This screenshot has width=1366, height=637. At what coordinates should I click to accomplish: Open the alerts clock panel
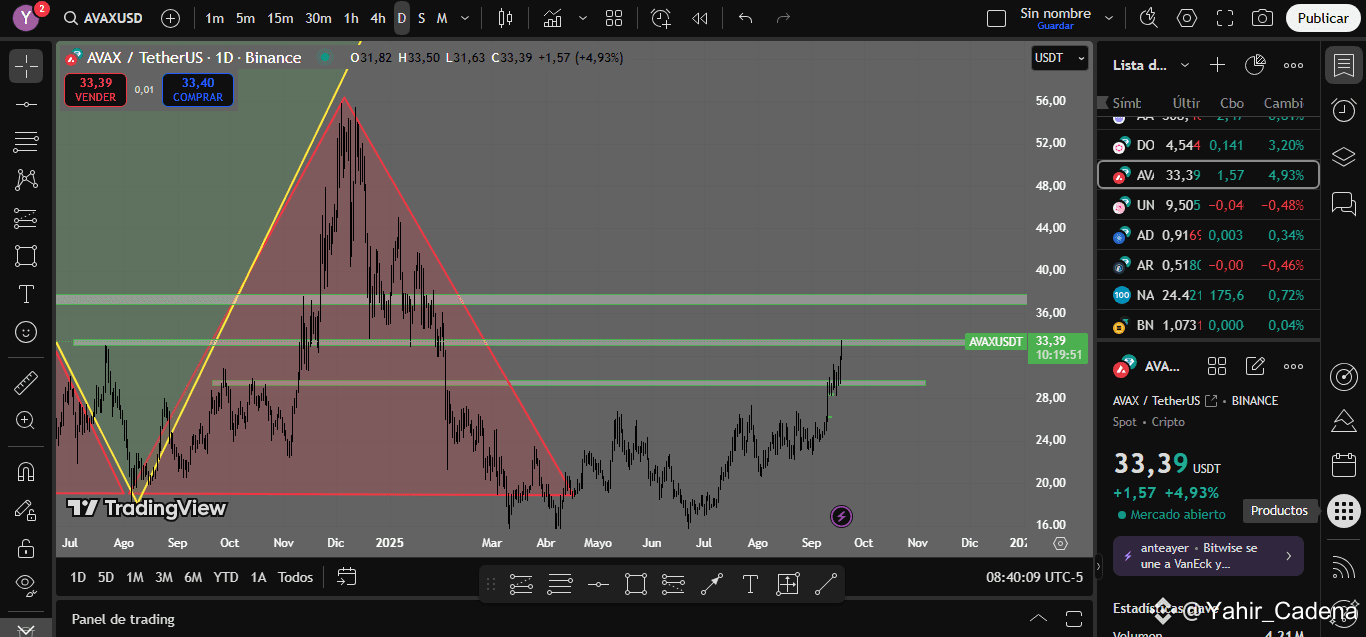click(1344, 110)
